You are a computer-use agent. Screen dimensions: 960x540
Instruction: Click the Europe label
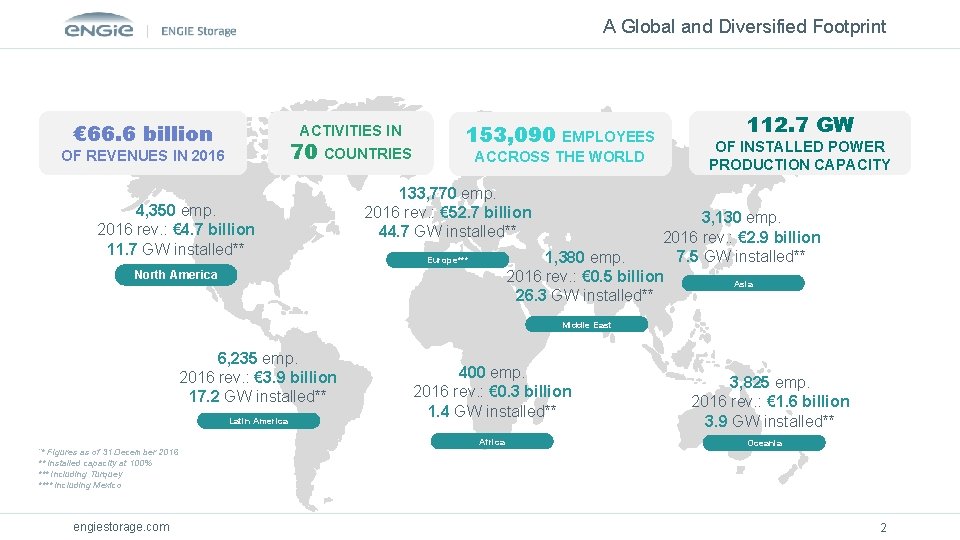click(x=447, y=260)
